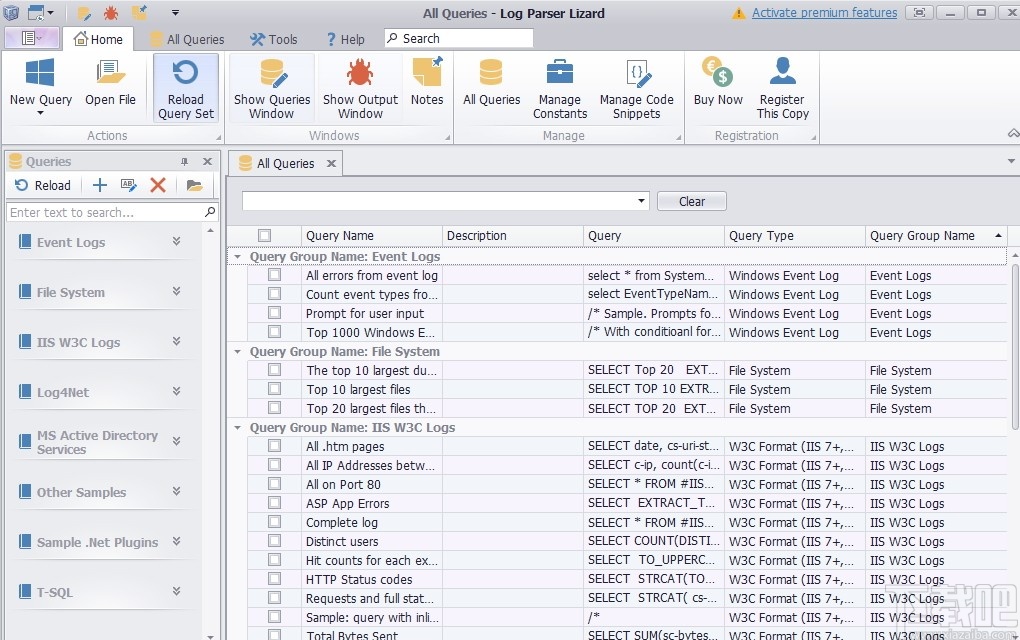The width and height of the screenshot is (1020, 640).
Task: Check the 'All errors from event log' row
Action: (x=275, y=275)
